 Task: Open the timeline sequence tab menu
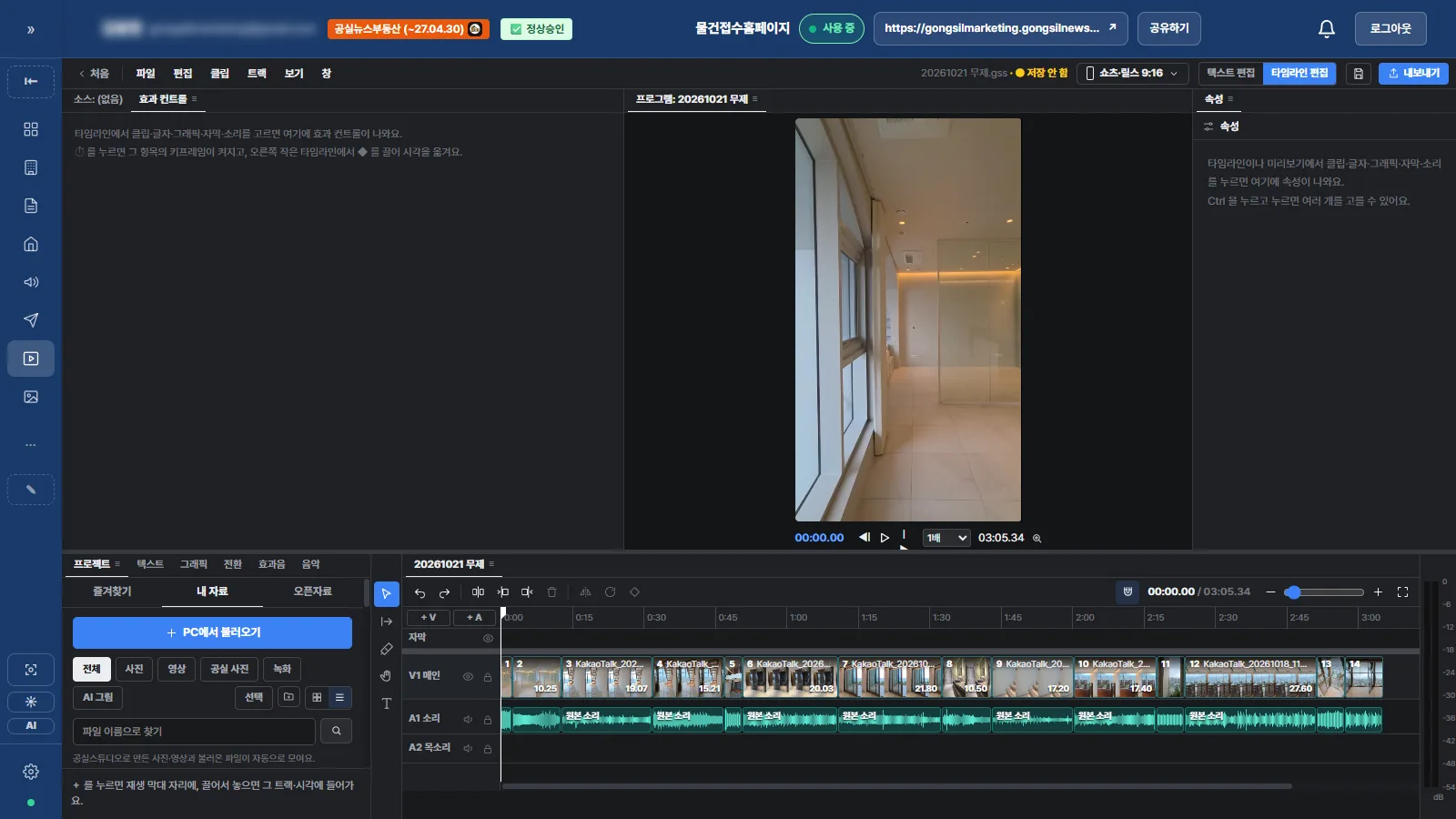pyautogui.click(x=491, y=564)
